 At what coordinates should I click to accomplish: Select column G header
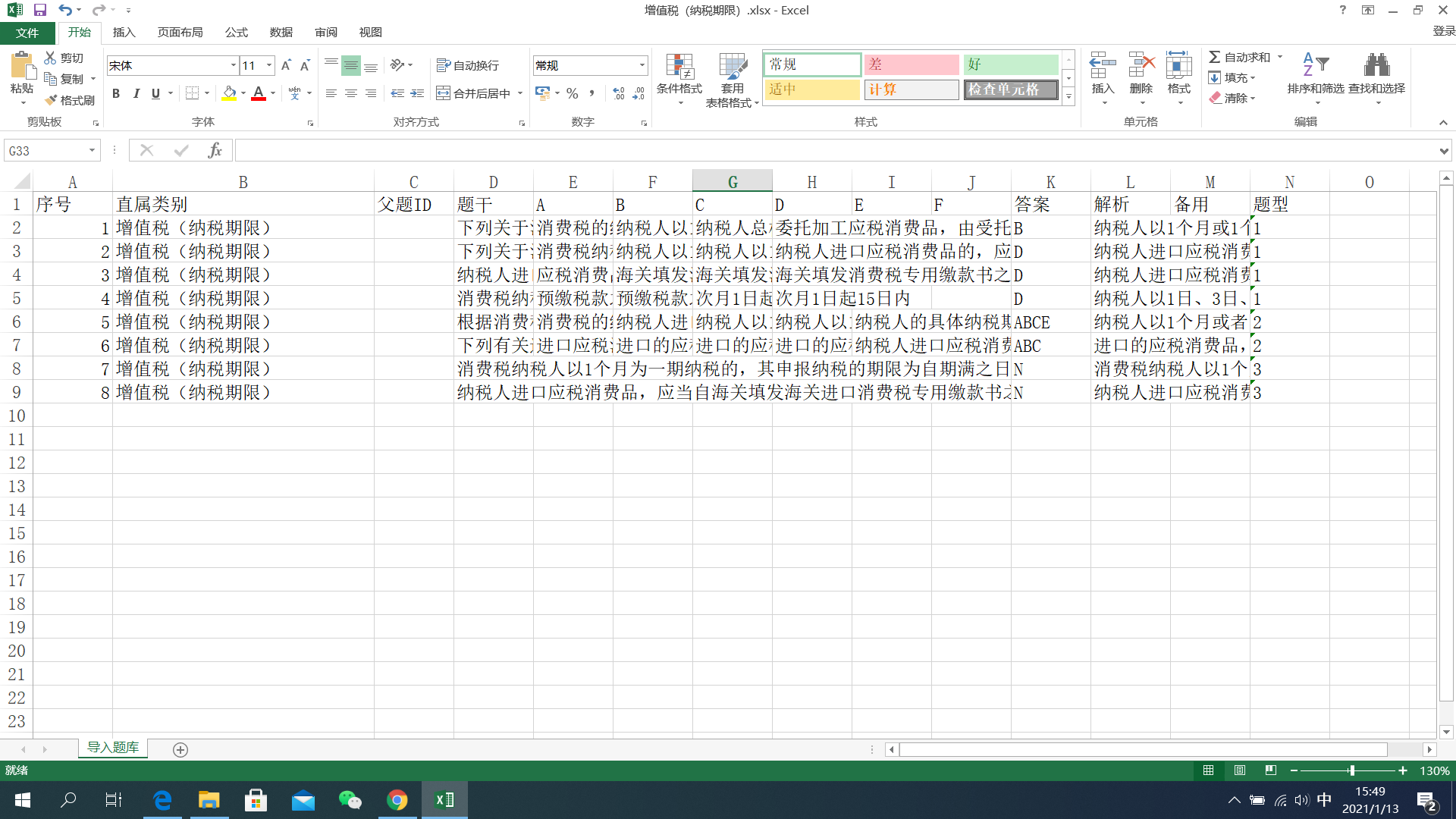coord(733,182)
